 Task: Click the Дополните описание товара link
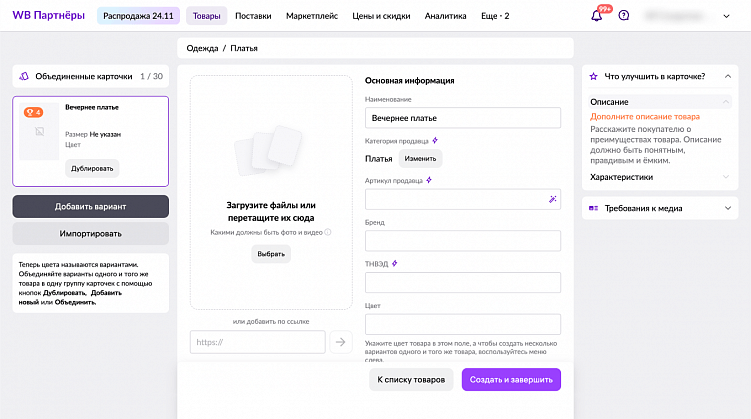pos(645,116)
